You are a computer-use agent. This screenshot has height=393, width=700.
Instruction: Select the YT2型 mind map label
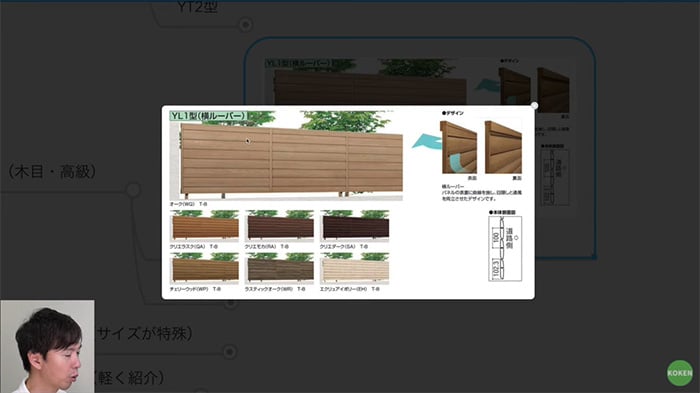pos(197,6)
